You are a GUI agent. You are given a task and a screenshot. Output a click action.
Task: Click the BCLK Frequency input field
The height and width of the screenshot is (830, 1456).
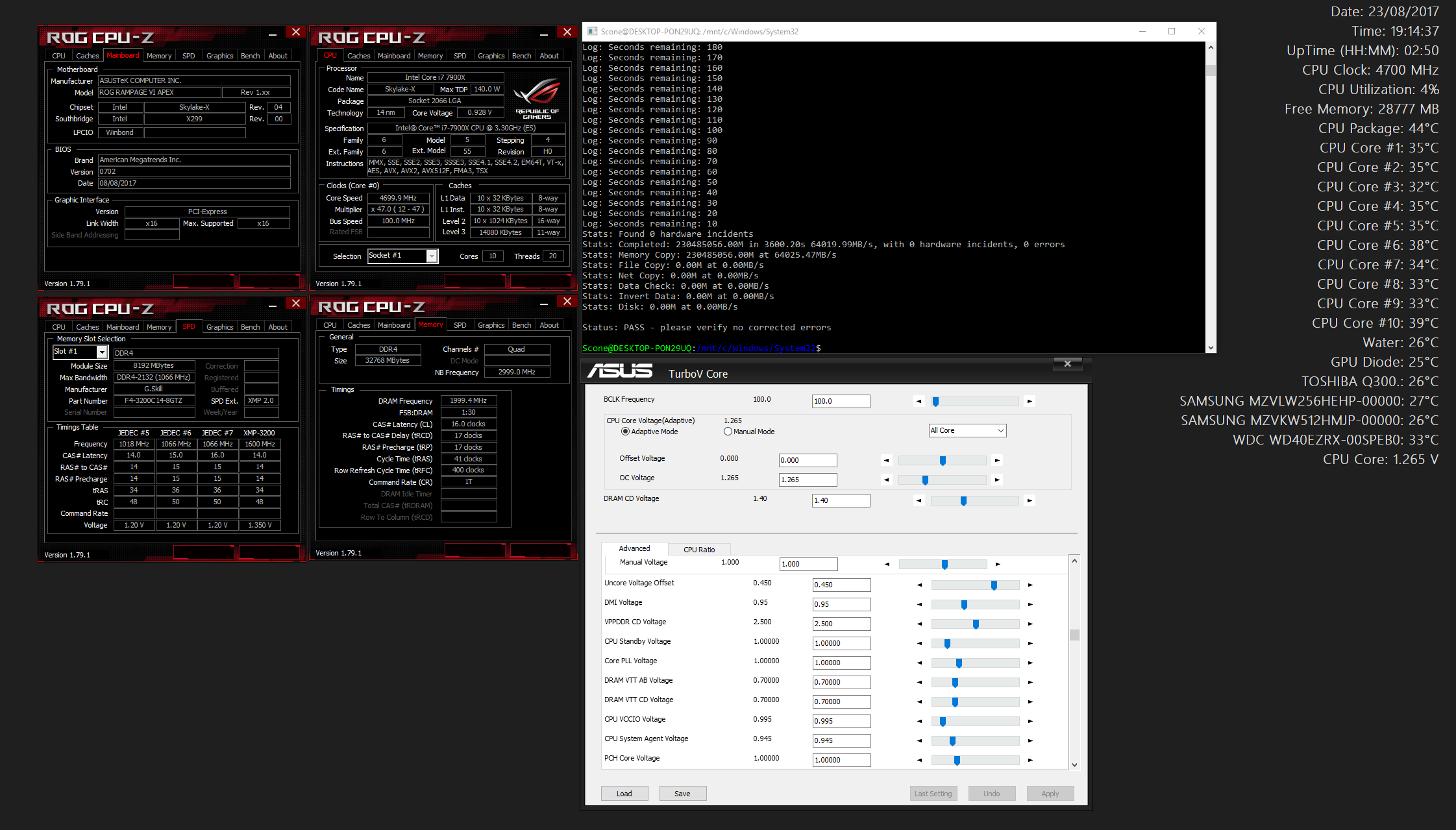pos(841,401)
